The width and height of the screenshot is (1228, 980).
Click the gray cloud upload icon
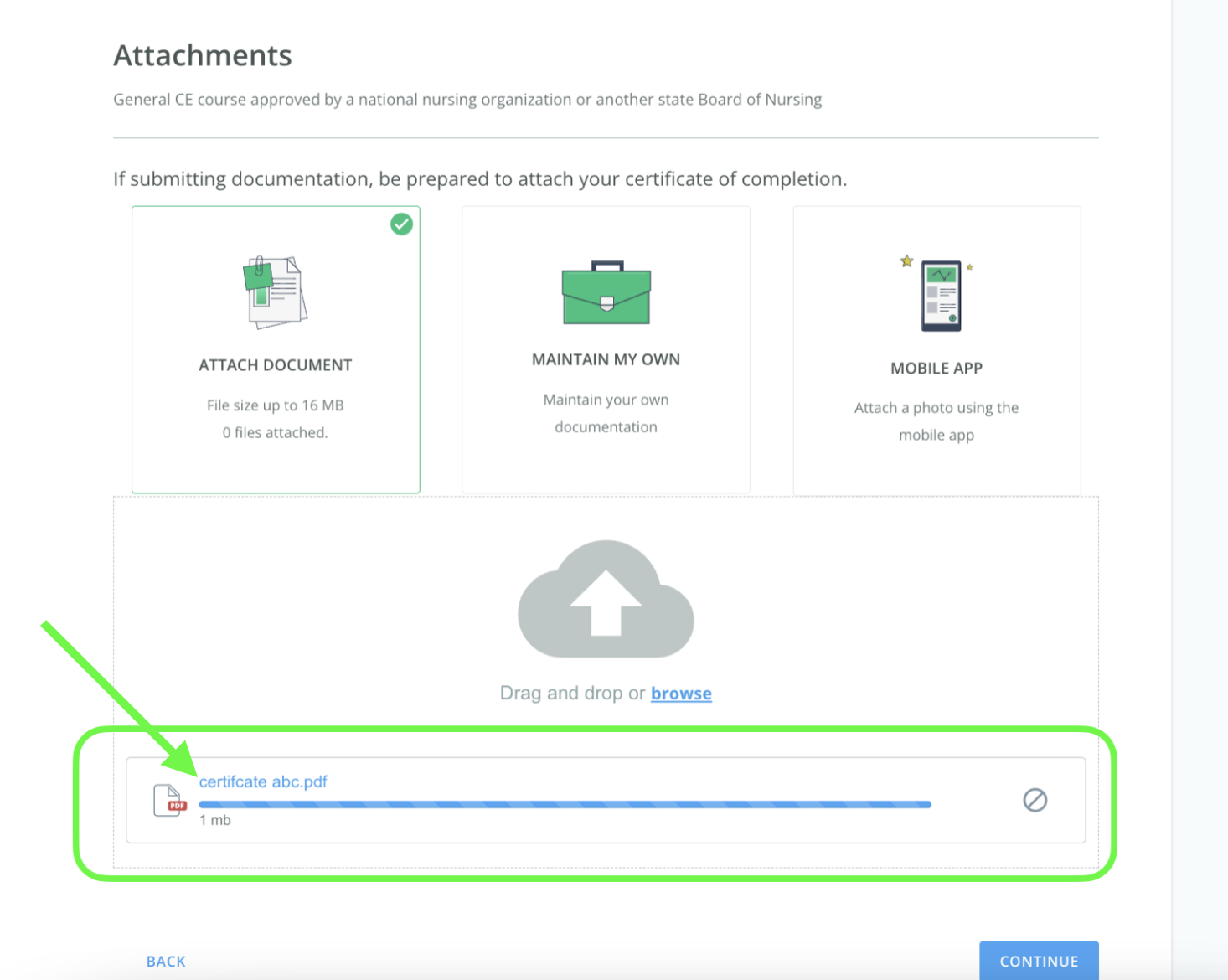tap(606, 600)
